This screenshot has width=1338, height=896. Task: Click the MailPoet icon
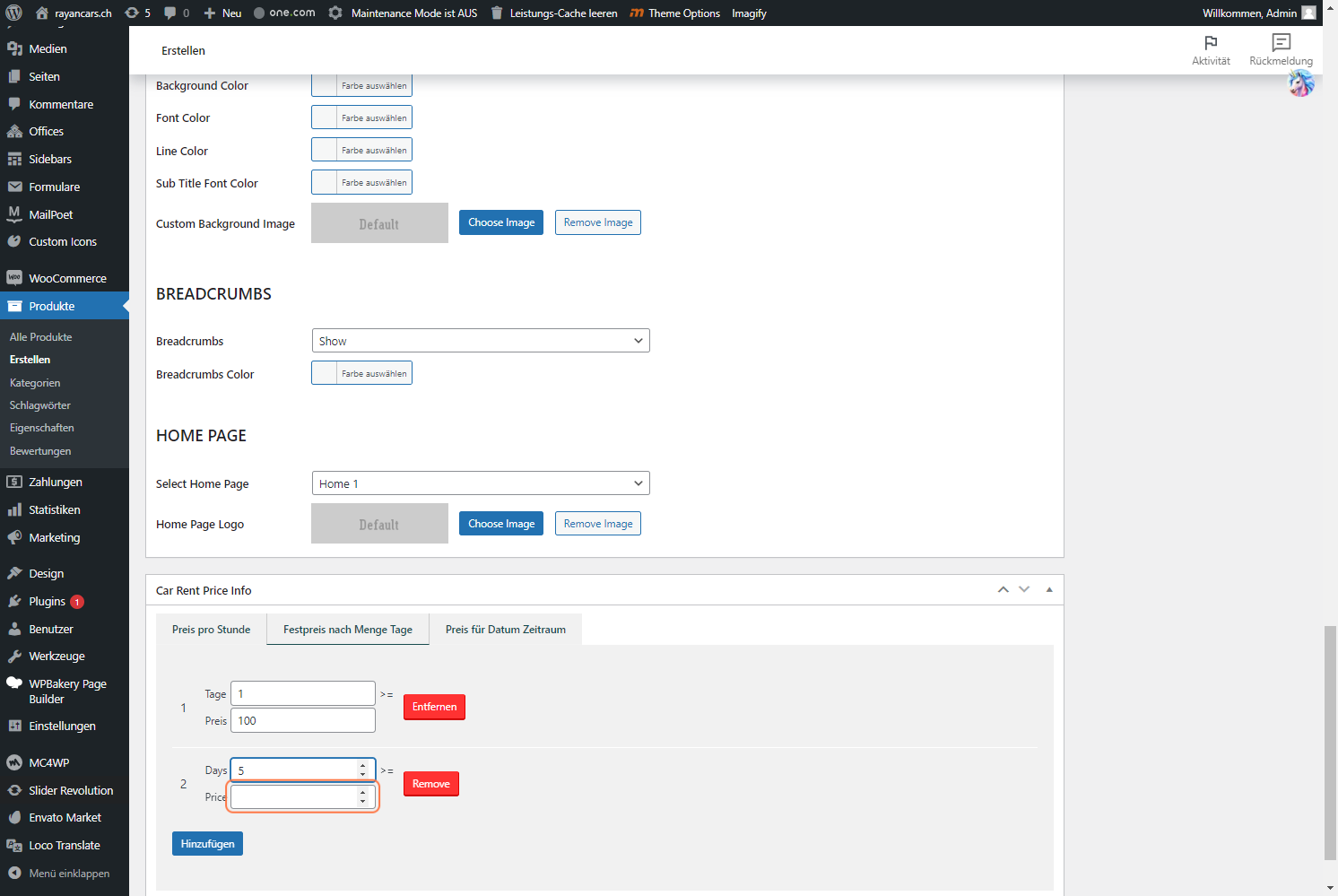click(x=14, y=214)
